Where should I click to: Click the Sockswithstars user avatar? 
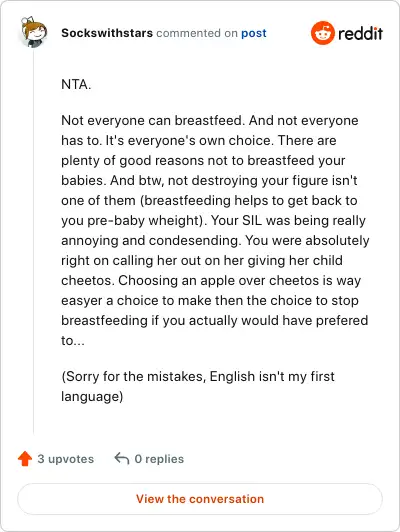pyautogui.click(x=33, y=32)
